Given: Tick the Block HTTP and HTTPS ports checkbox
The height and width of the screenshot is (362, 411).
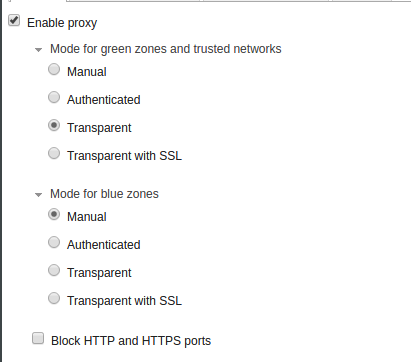Looking at the screenshot, I should point(38,338).
